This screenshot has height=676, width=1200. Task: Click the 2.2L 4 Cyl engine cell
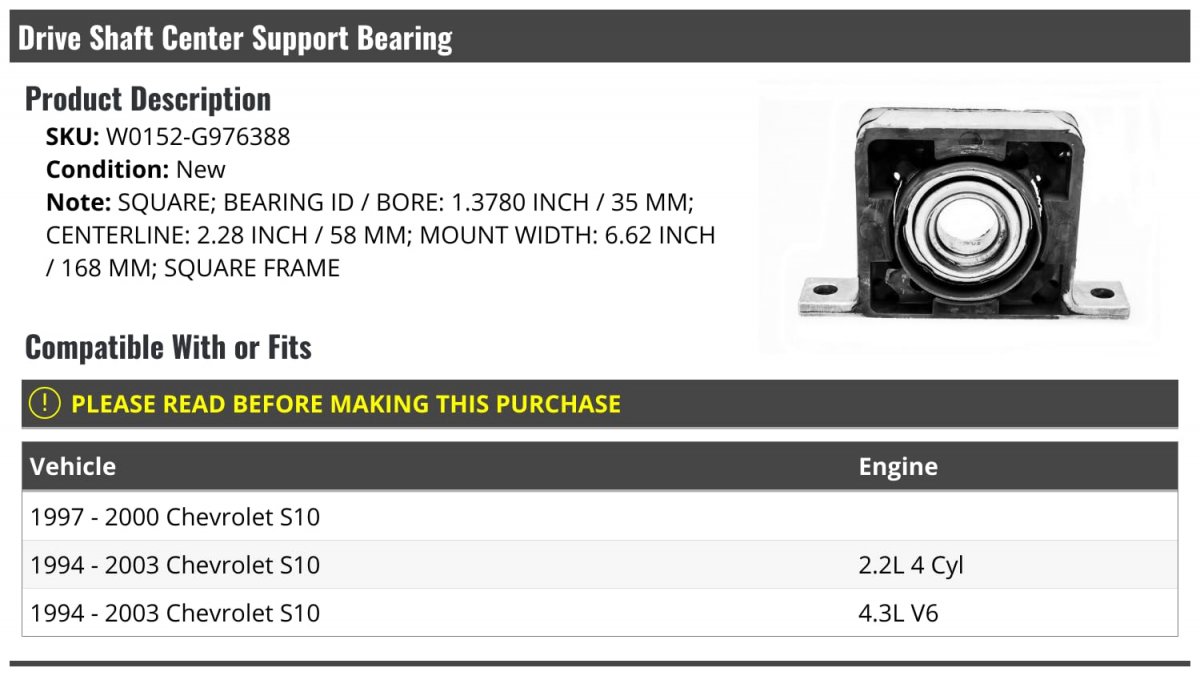pyautogui.click(x=911, y=565)
